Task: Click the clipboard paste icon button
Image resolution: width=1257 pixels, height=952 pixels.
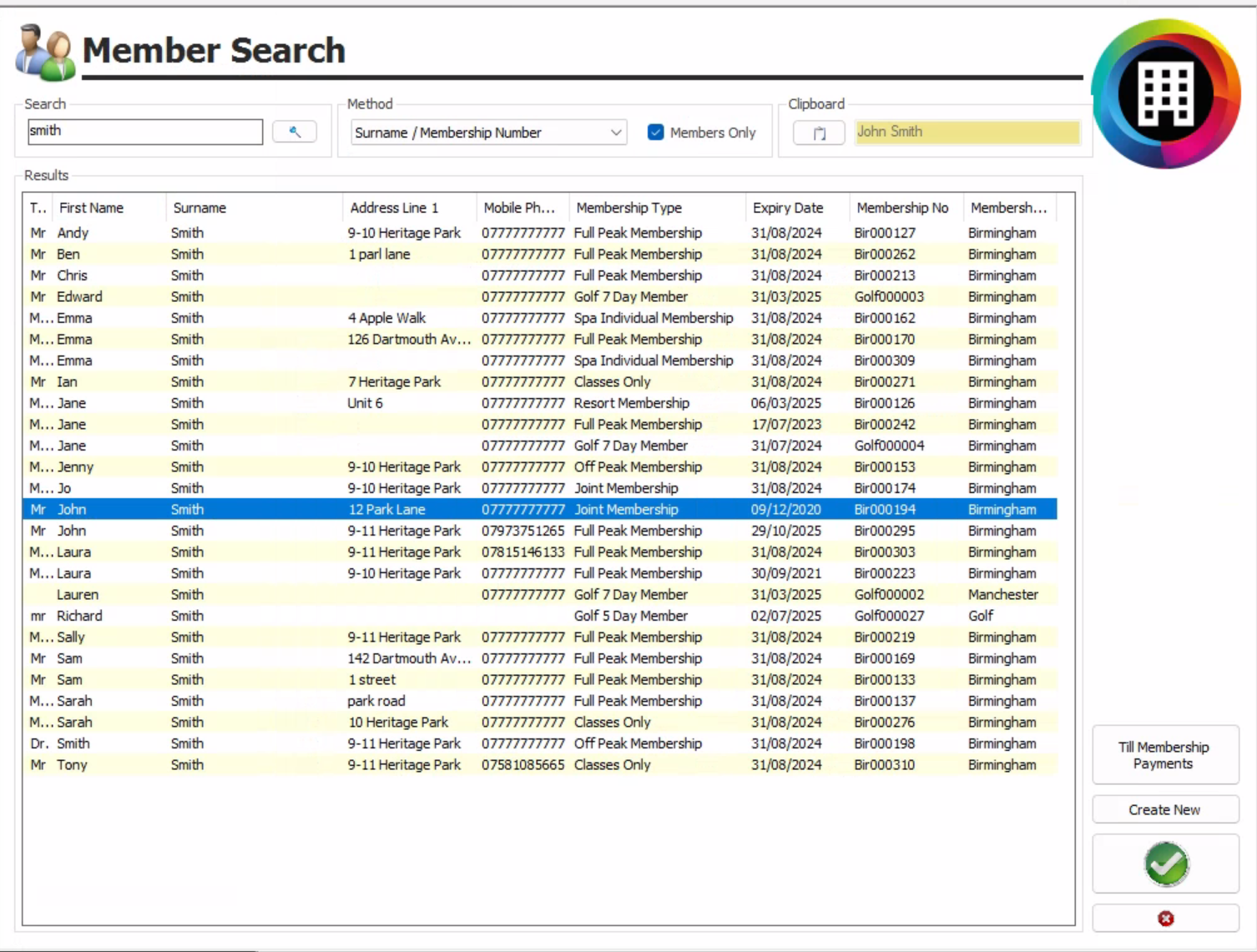Action: click(819, 133)
